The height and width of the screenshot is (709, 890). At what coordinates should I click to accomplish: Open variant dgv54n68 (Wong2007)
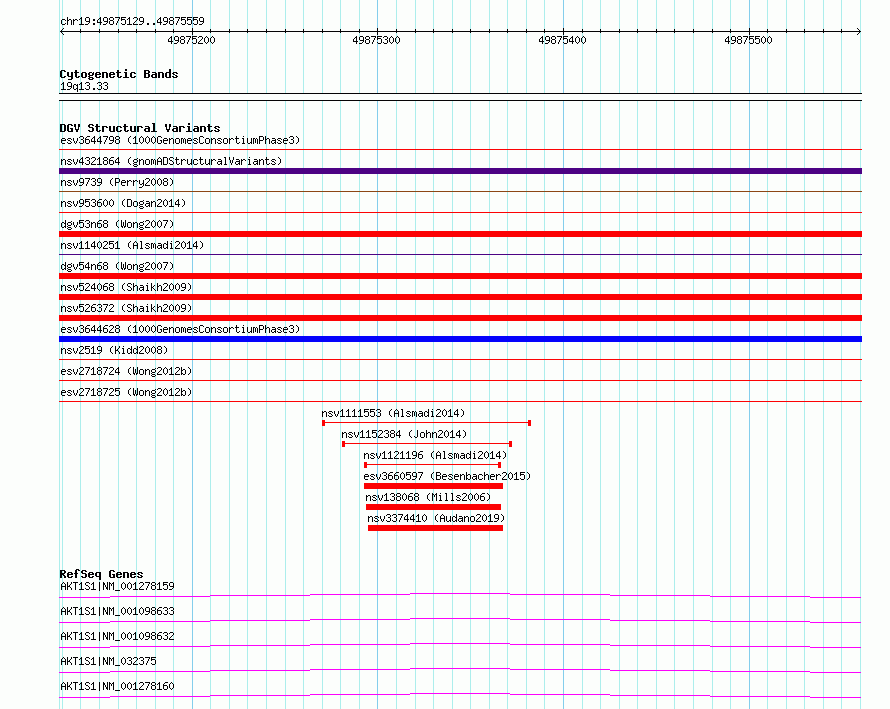[x=117, y=266]
